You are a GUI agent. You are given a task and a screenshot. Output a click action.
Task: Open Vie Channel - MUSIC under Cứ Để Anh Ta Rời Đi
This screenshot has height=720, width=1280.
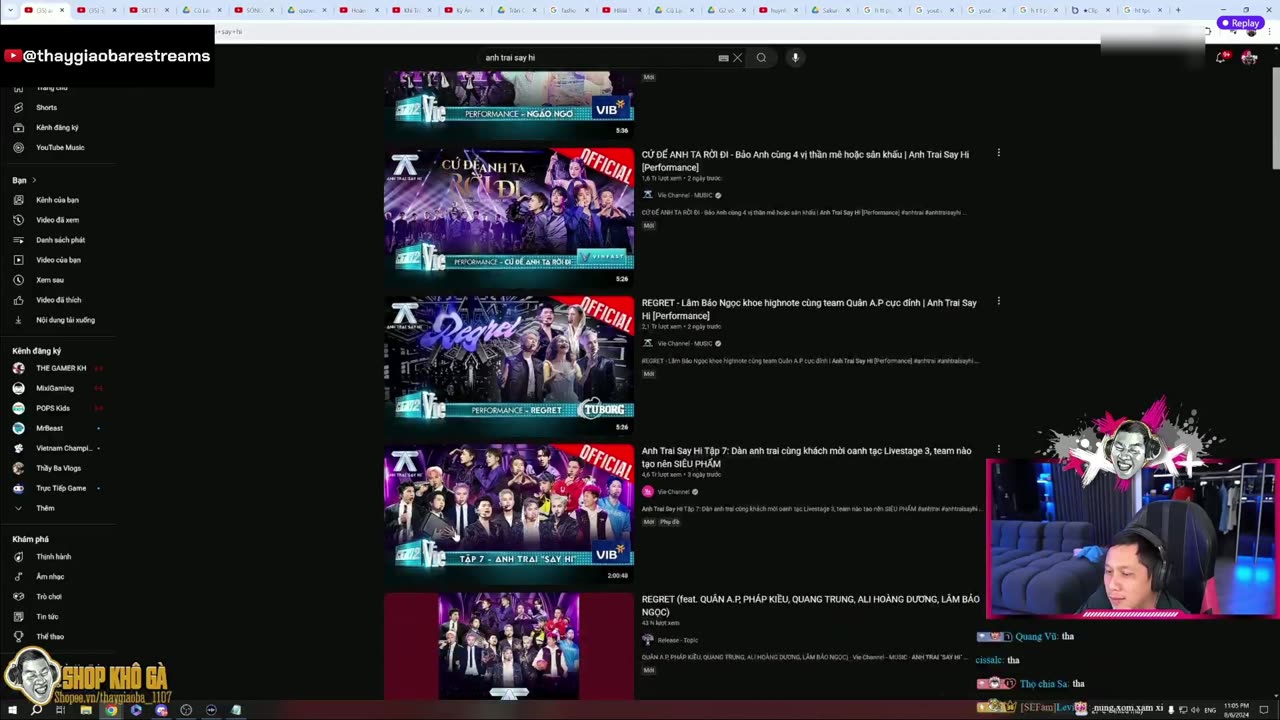coord(685,195)
